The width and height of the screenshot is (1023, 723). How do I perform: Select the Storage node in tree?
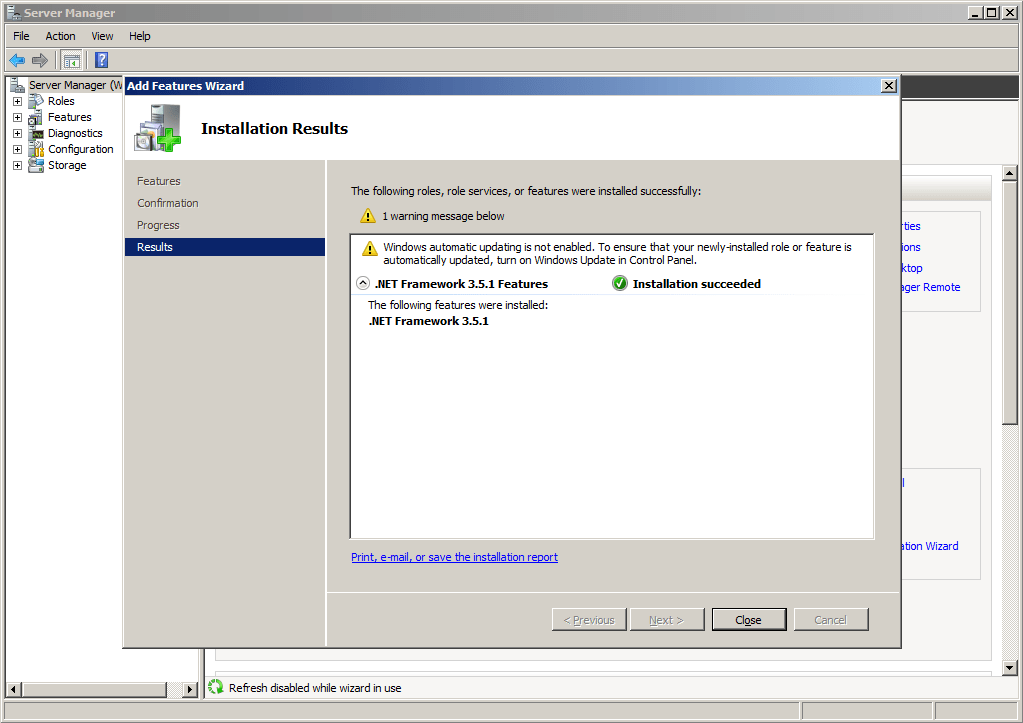click(x=67, y=165)
